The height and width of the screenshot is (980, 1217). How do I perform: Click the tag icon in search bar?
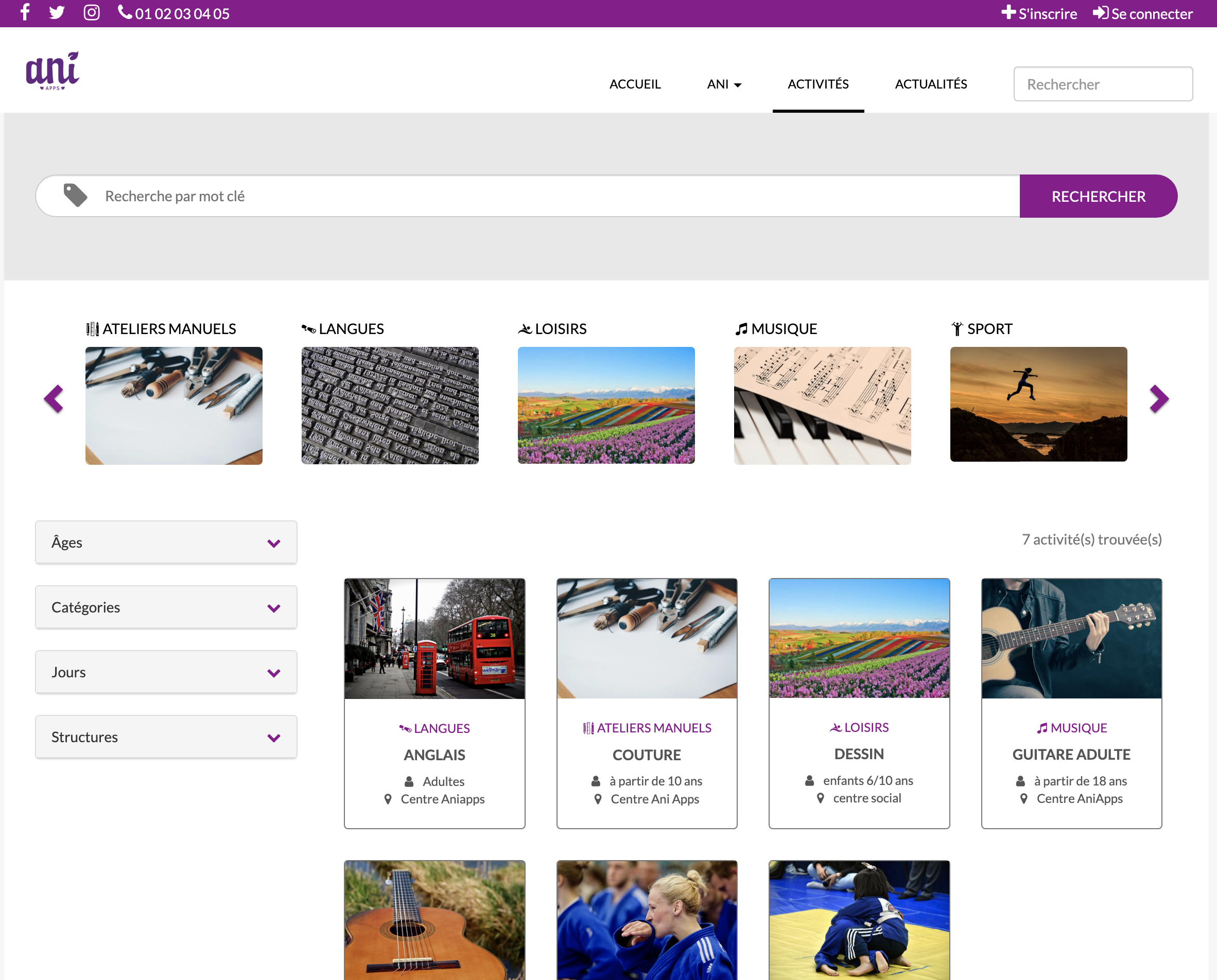[75, 195]
